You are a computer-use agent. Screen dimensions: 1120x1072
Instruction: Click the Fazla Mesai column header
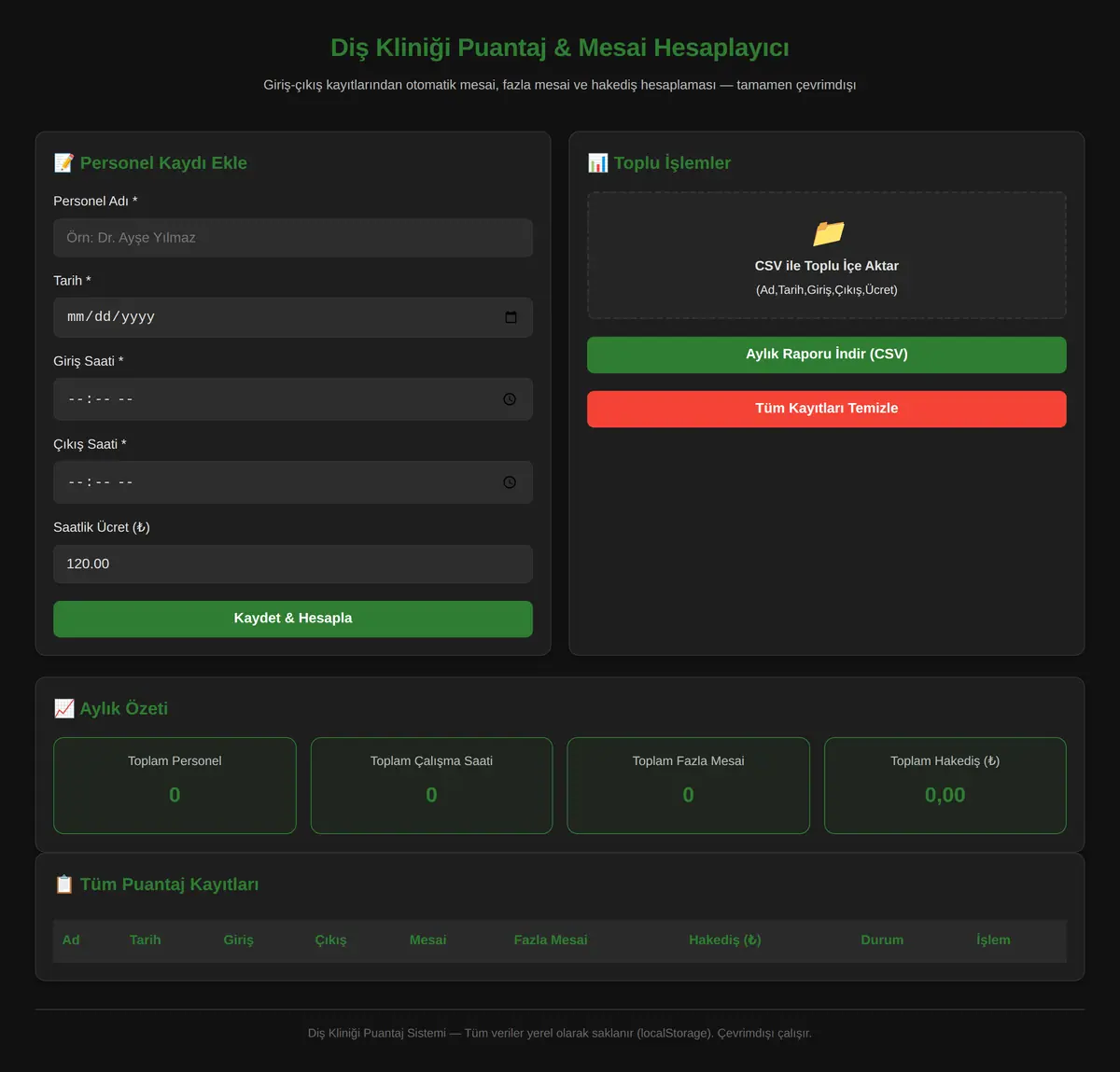click(x=551, y=940)
